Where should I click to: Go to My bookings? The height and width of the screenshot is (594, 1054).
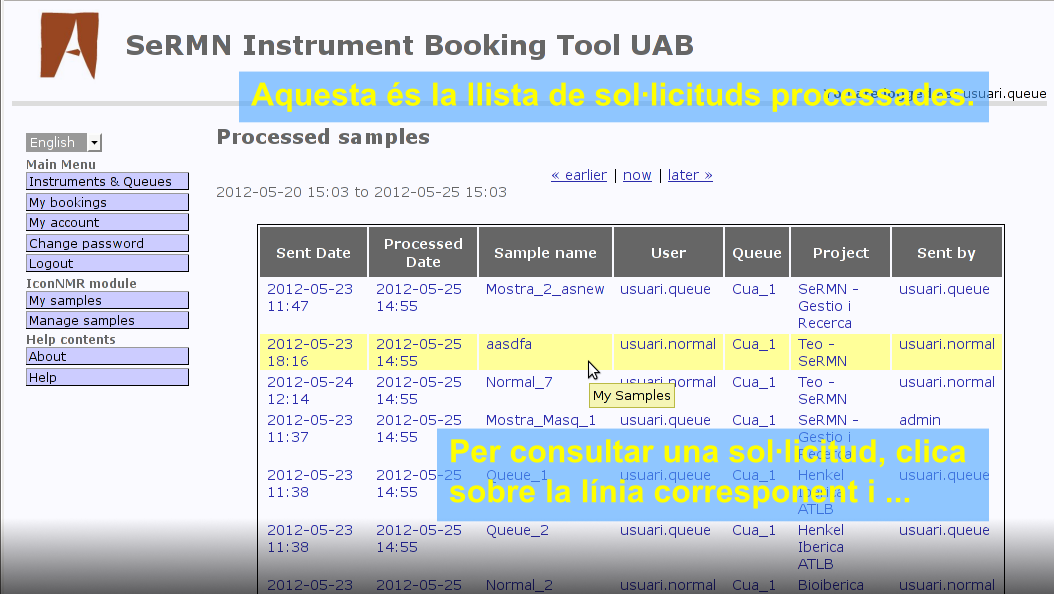[x=108, y=202]
